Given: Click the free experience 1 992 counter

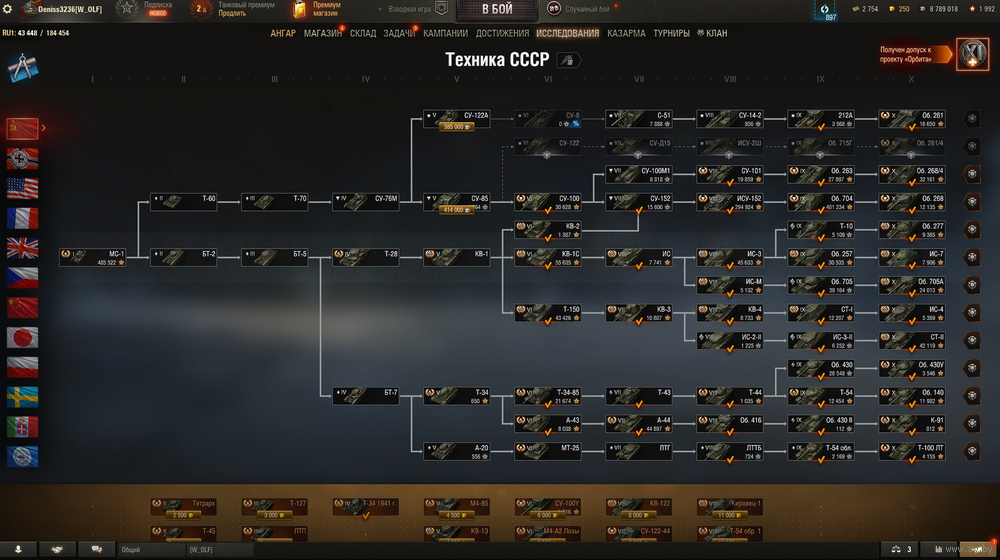Looking at the screenshot, I should 982,9.
